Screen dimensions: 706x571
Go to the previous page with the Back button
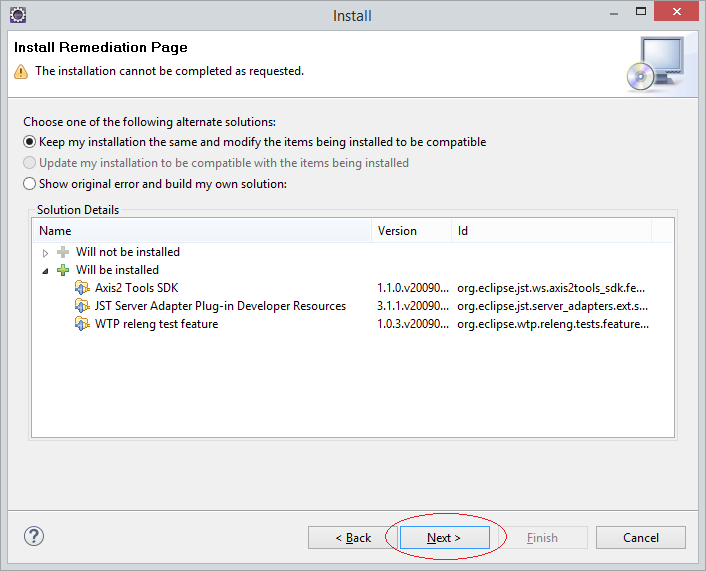click(x=353, y=538)
